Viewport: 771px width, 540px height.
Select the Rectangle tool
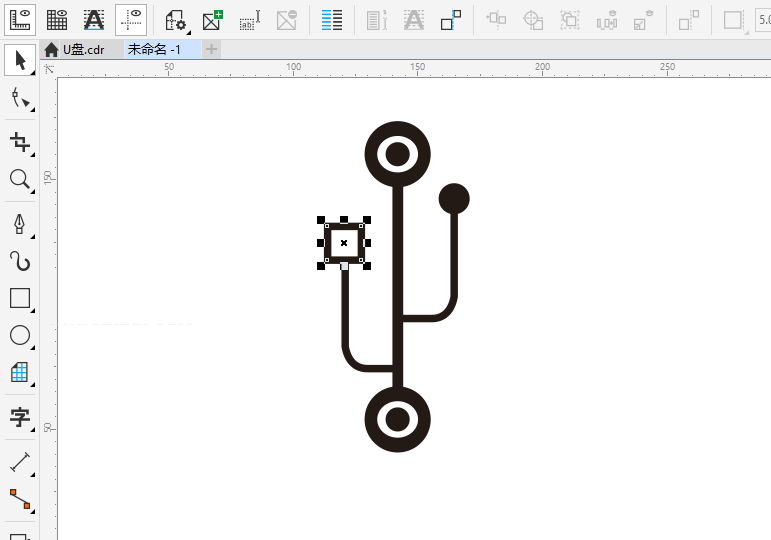click(x=20, y=298)
